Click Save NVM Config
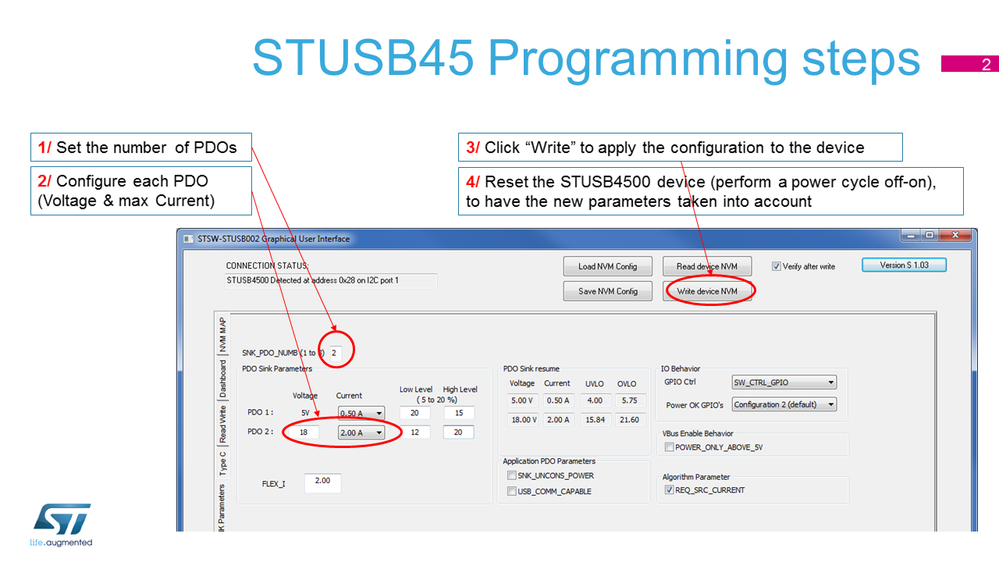Viewport: 999px width, 562px height. pyautogui.click(x=608, y=291)
